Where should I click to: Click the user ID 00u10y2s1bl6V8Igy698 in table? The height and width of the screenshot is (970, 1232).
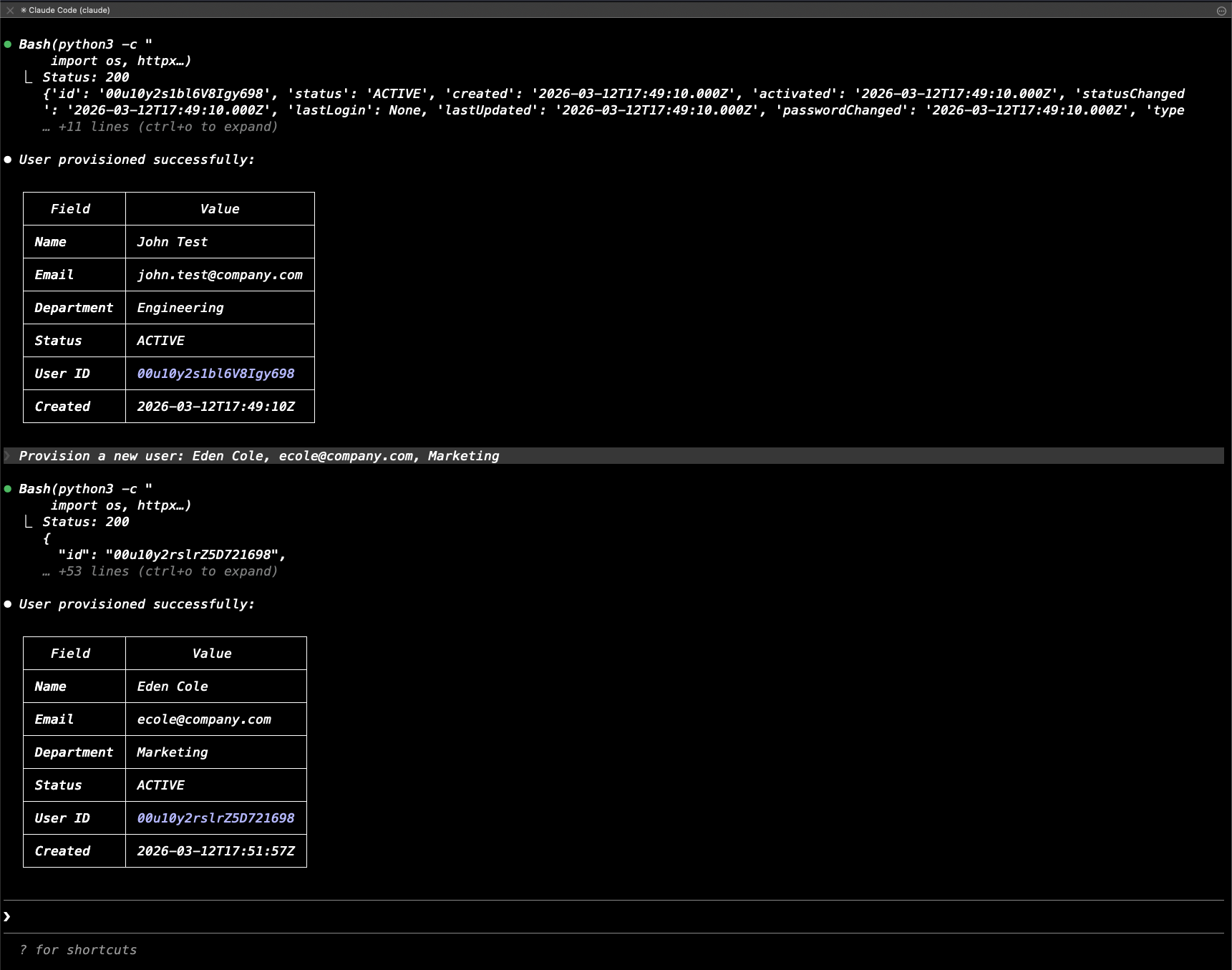coord(215,374)
